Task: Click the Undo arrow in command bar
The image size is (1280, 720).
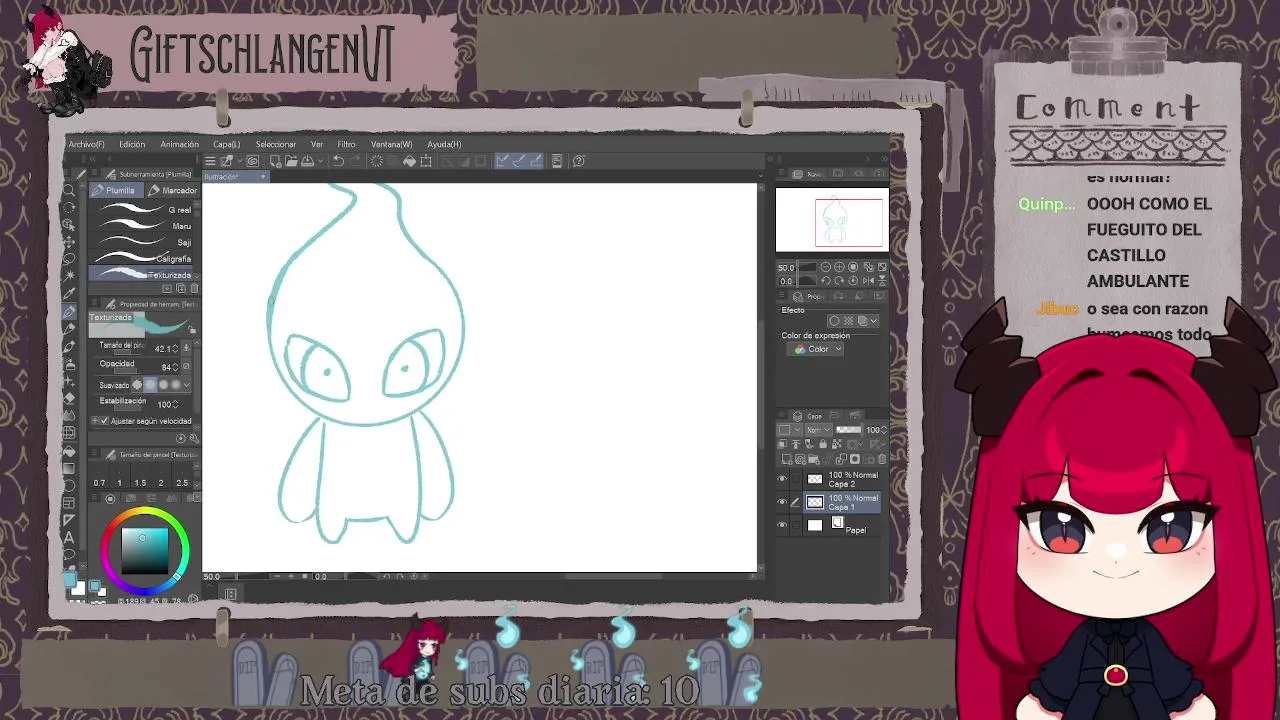Action: [x=338, y=161]
